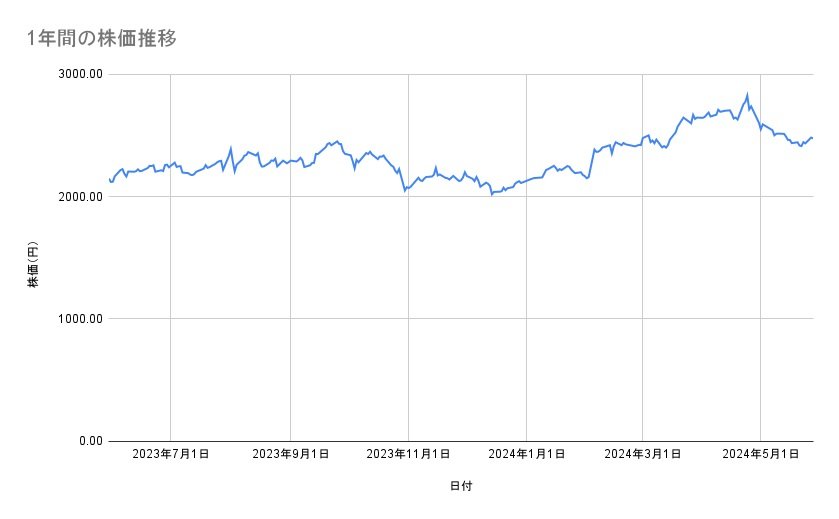Click the chart title 1年間の株価推移

click(x=104, y=39)
